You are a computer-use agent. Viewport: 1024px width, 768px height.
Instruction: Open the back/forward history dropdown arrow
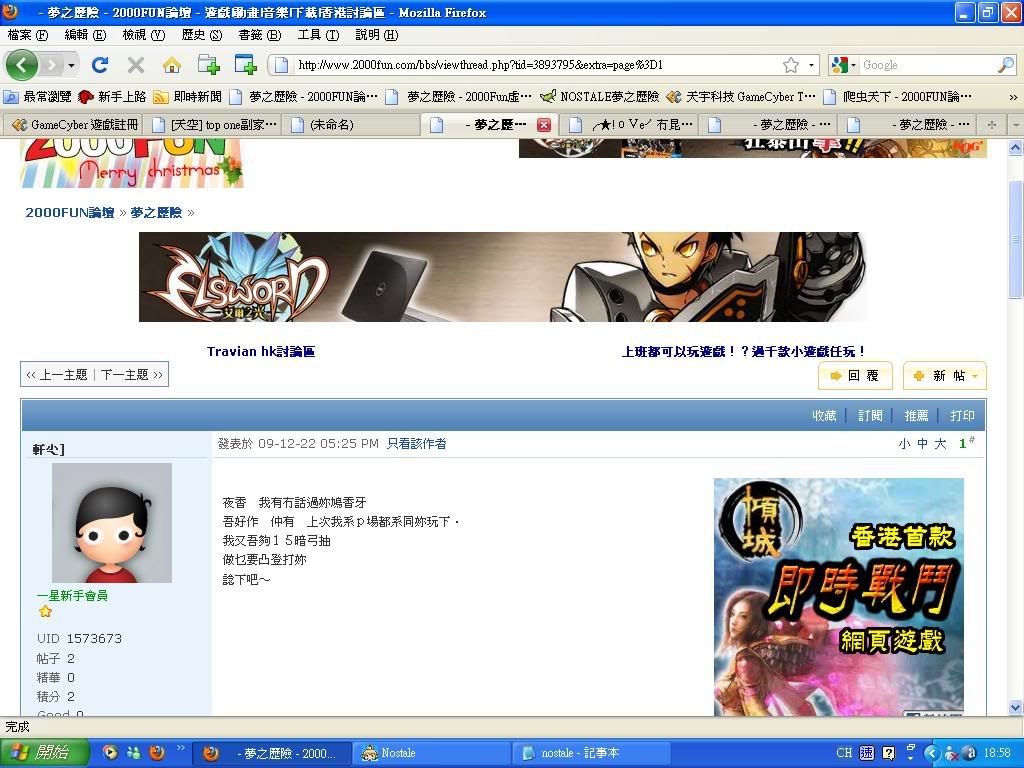click(x=71, y=65)
